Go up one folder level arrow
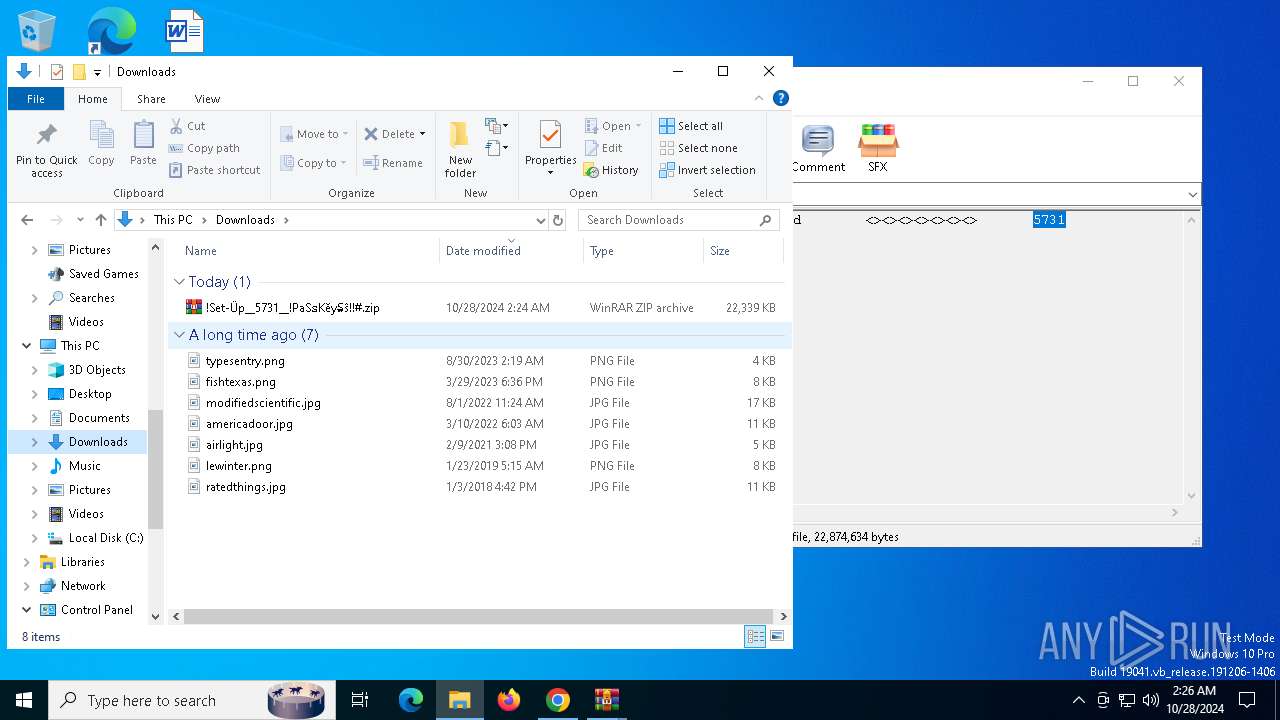Image resolution: width=1280 pixels, height=720 pixels. [101, 220]
